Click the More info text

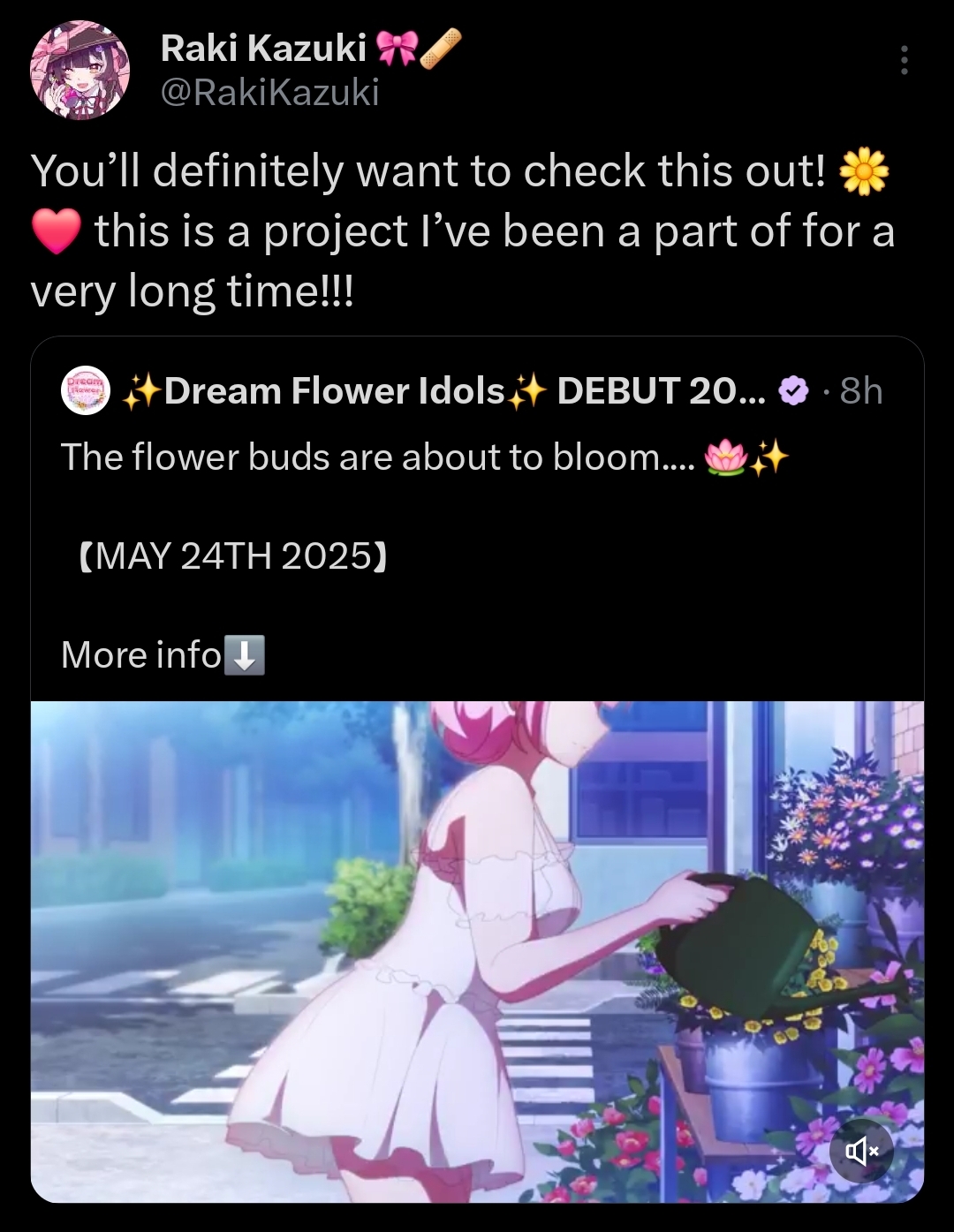tap(141, 655)
